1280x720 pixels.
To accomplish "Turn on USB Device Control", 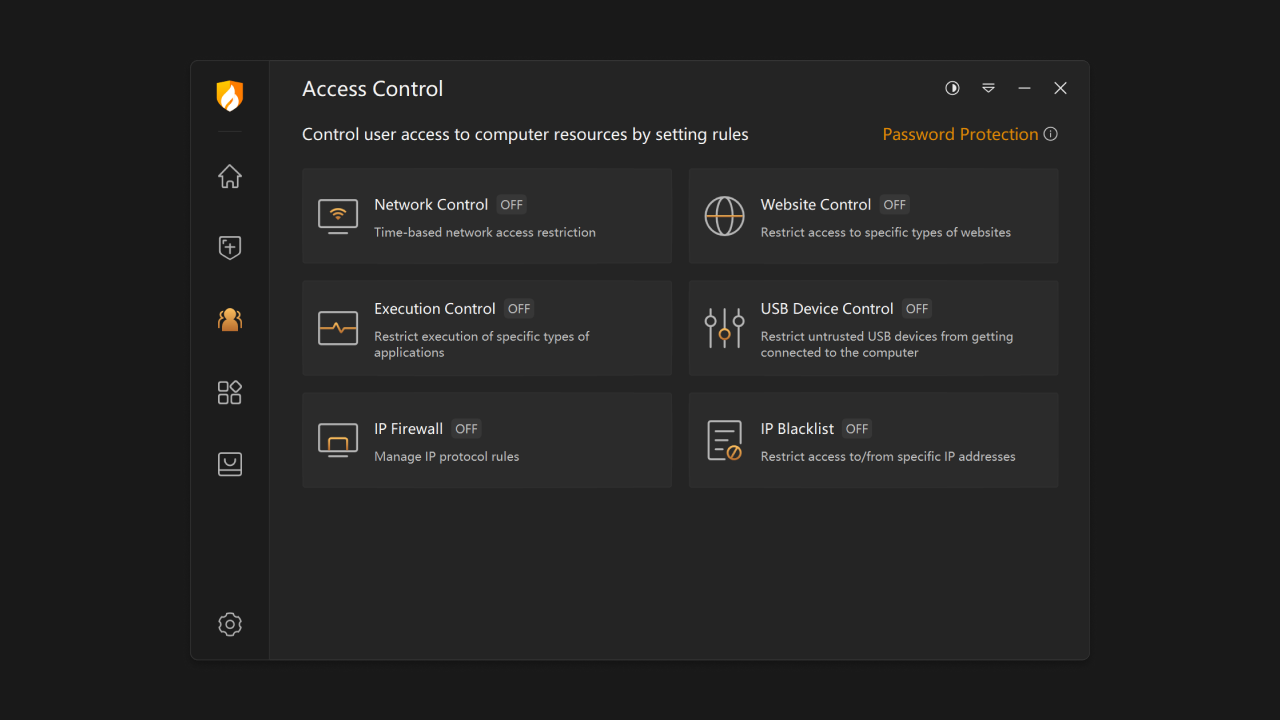I will click(916, 308).
